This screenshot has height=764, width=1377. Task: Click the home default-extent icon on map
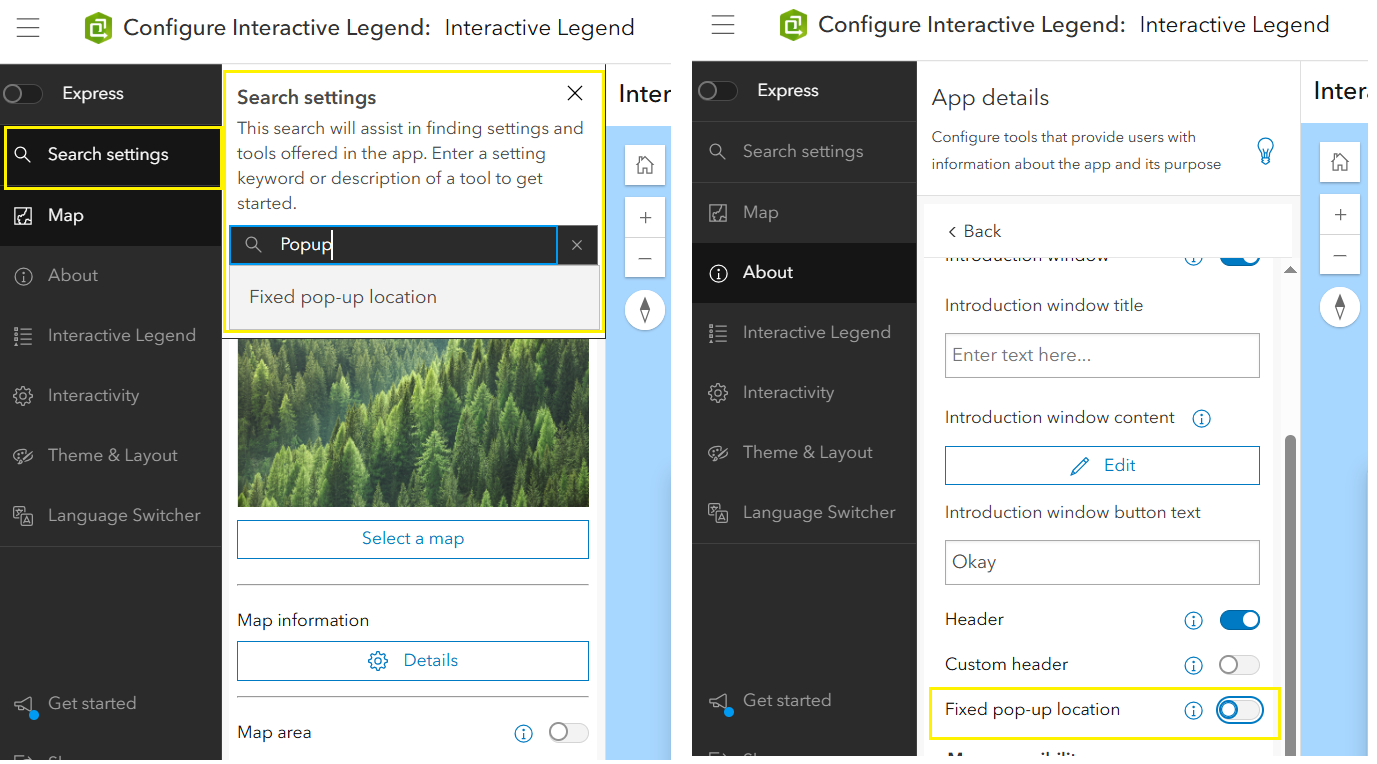[x=644, y=165]
